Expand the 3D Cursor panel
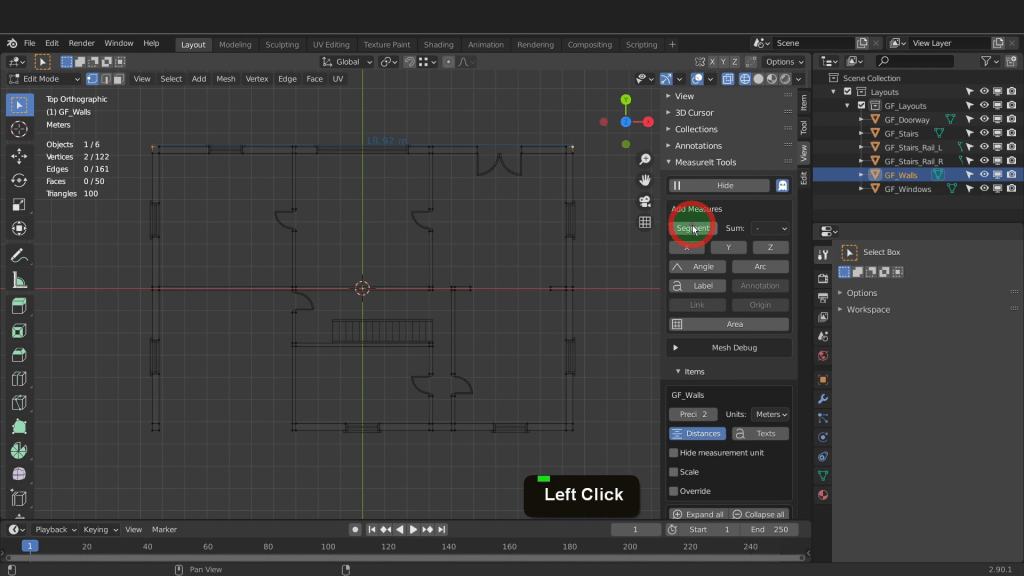 coord(694,113)
